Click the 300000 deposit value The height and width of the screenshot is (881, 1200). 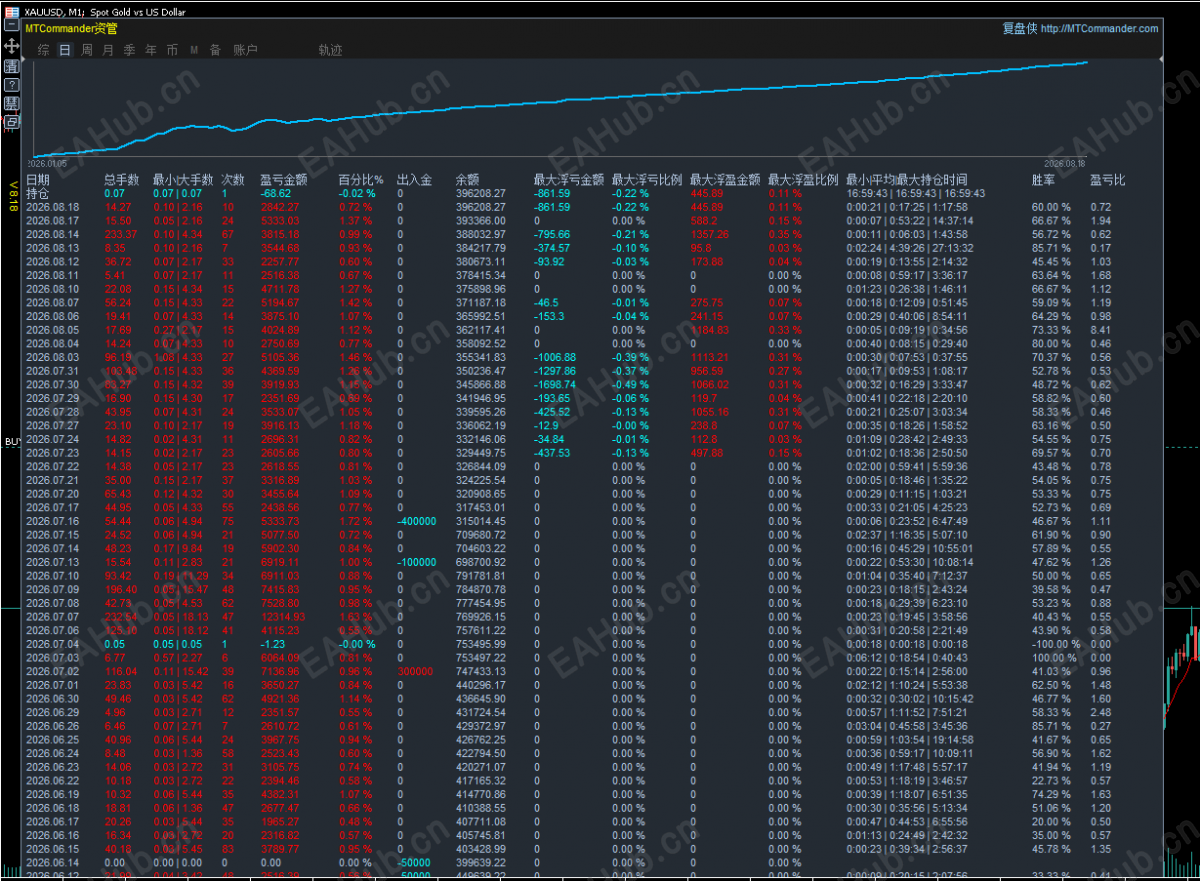coord(415,671)
